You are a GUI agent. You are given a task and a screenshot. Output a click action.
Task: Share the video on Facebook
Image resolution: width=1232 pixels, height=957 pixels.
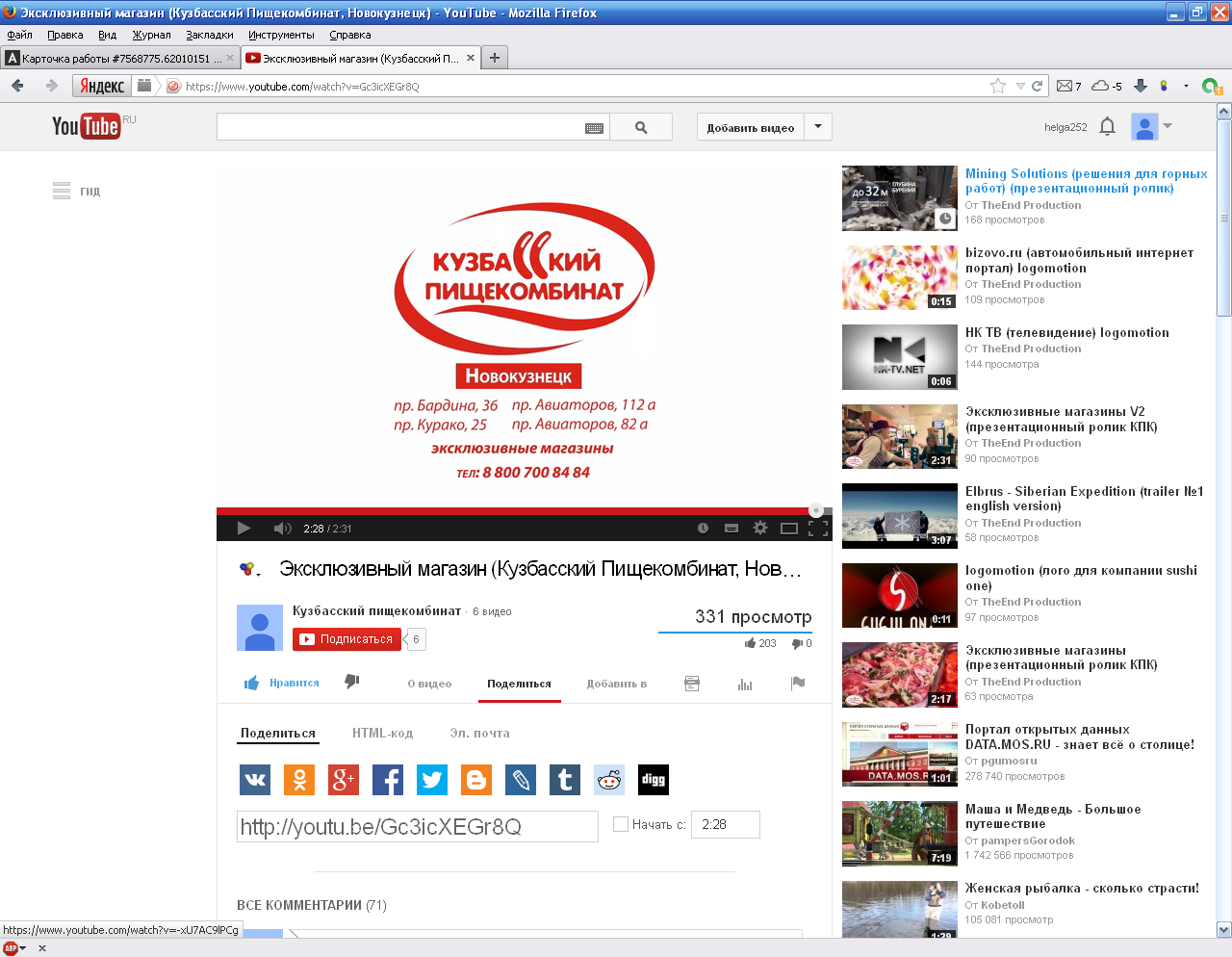coord(388,780)
